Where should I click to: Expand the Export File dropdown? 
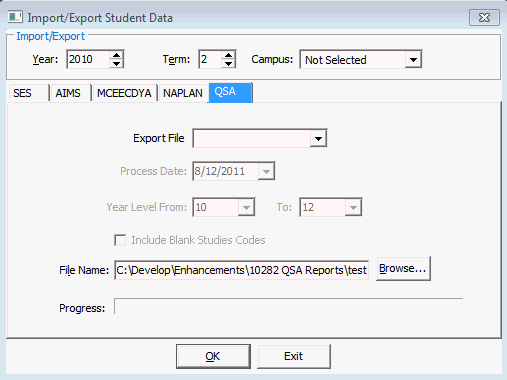pos(318,138)
